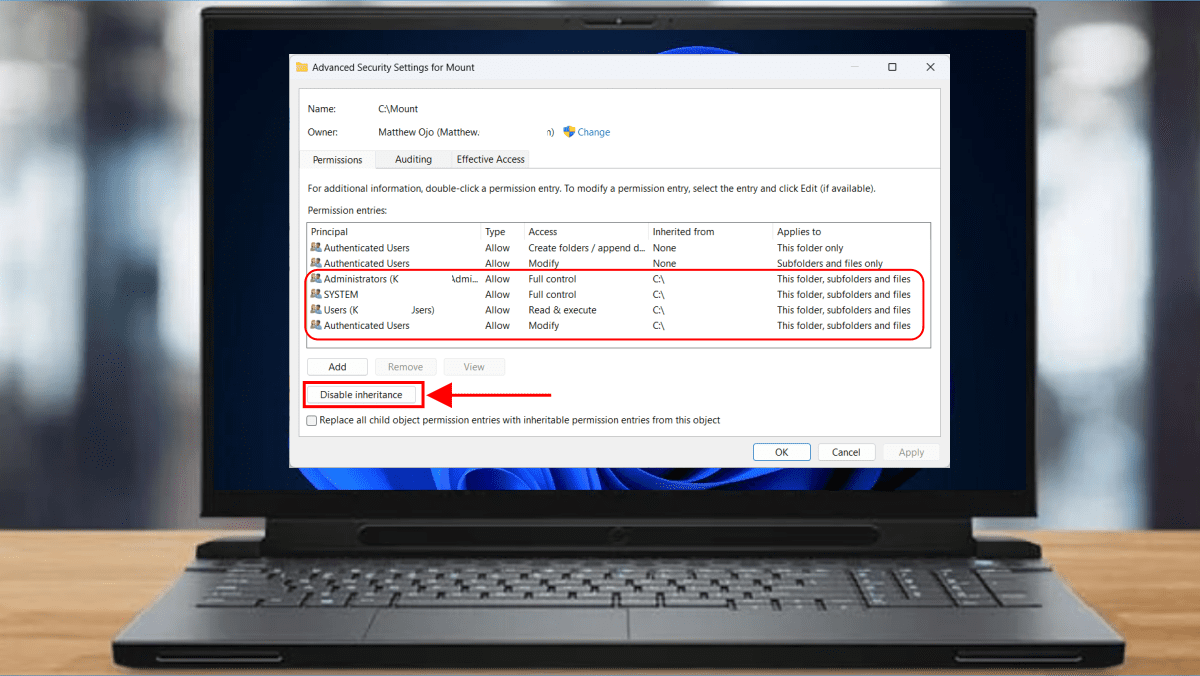Open the Effective Access tab
Viewport: 1200px width, 676px height.
pyautogui.click(x=490, y=159)
